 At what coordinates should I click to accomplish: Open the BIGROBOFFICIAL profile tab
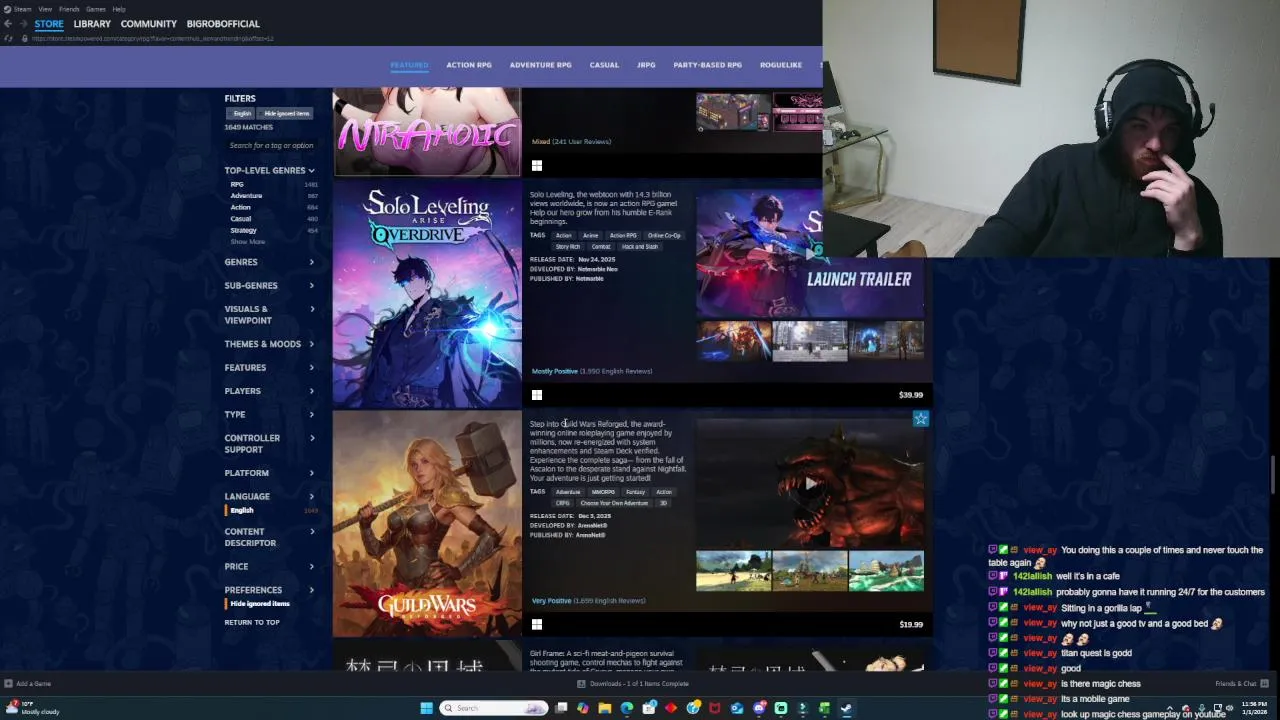click(x=223, y=23)
